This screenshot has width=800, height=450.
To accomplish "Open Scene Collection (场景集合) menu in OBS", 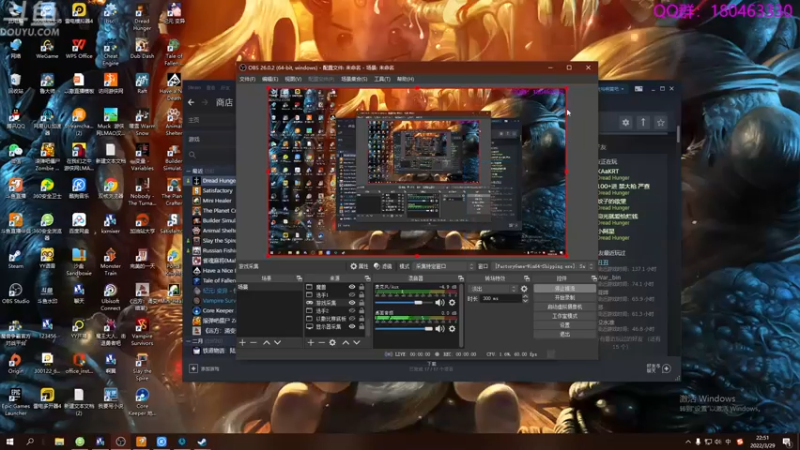I will pyautogui.click(x=354, y=79).
